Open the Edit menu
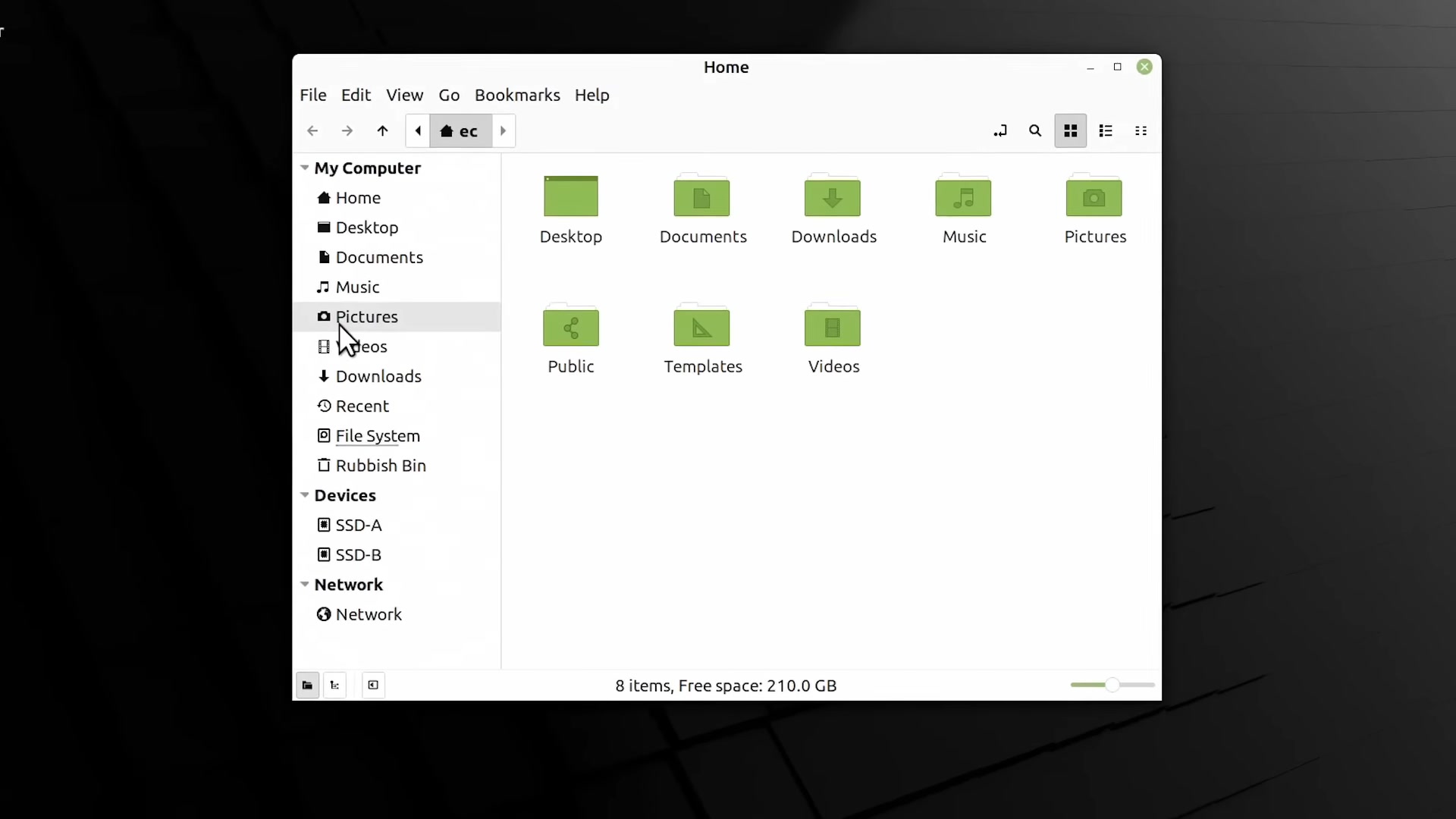1456x819 pixels. click(x=356, y=96)
